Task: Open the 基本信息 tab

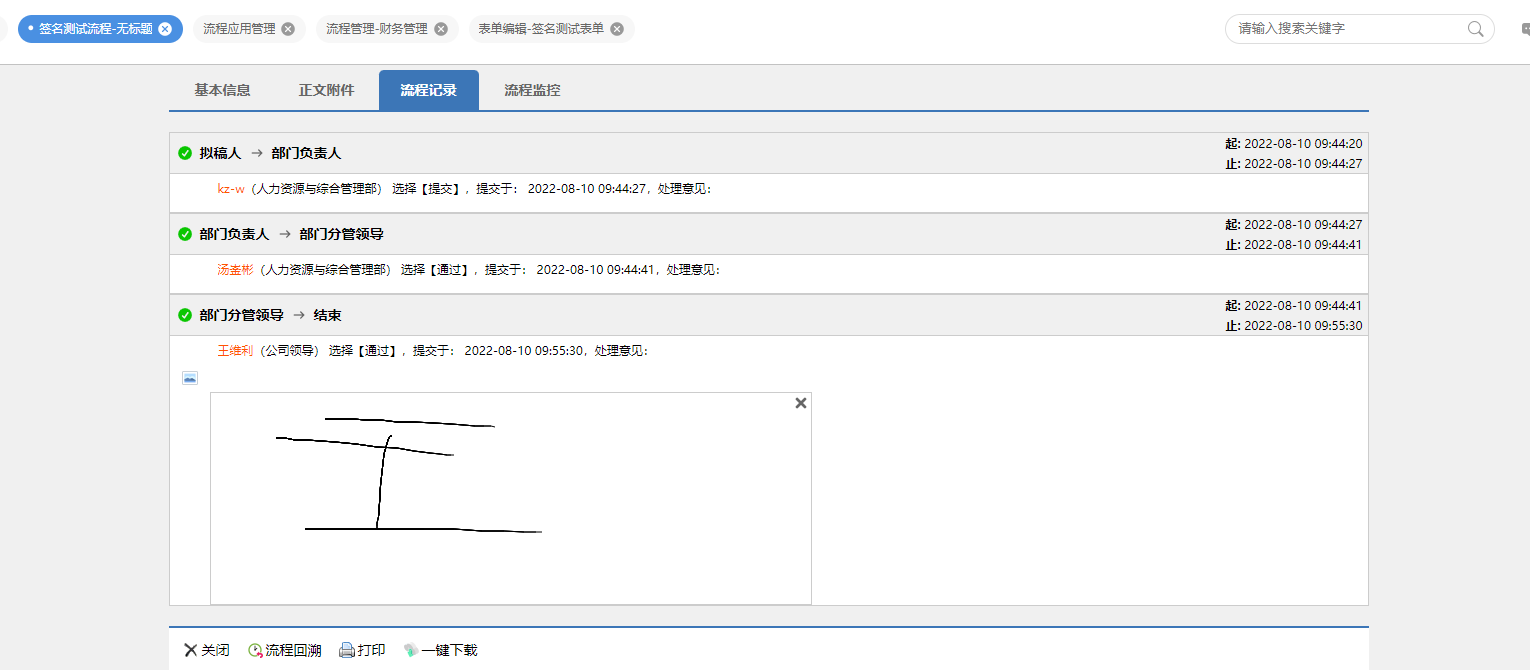Action: coord(222,90)
